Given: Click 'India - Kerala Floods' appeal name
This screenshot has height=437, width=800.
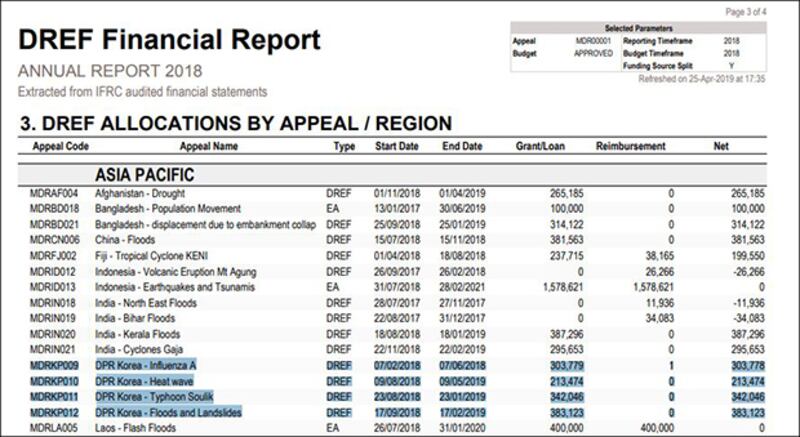Looking at the screenshot, I should tap(138, 335).
